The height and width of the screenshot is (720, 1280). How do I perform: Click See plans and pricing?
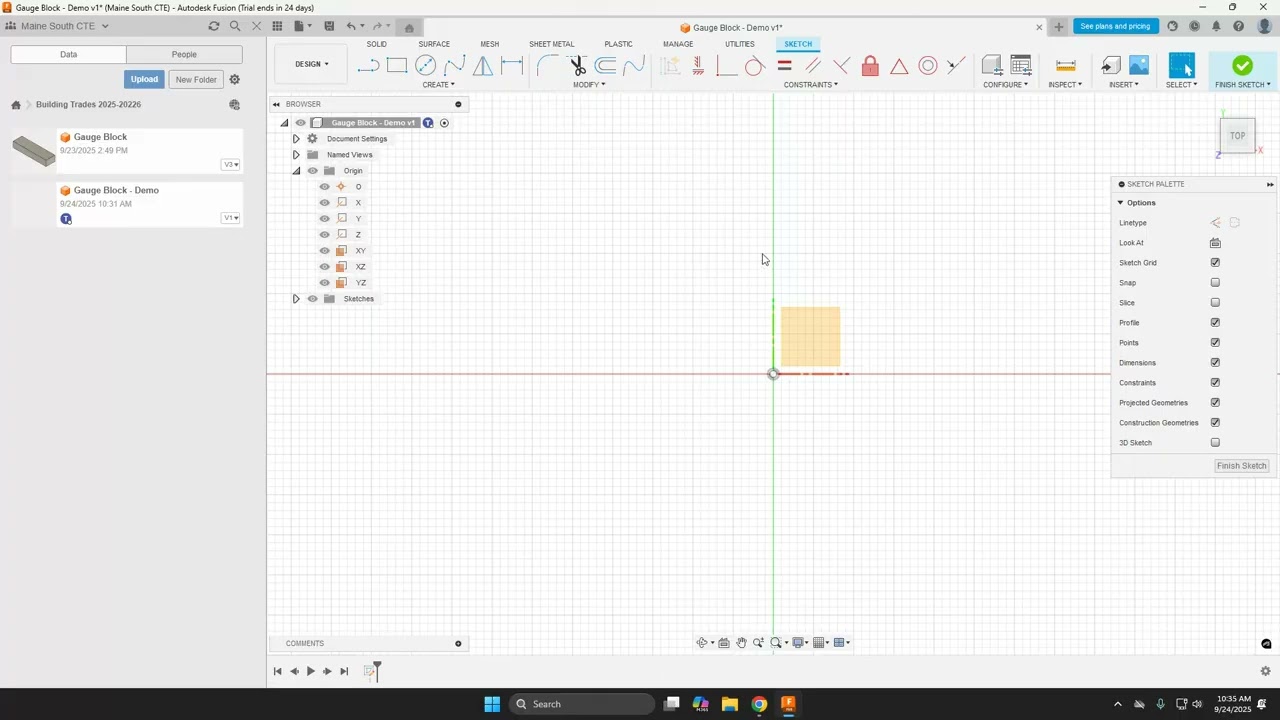click(1115, 26)
